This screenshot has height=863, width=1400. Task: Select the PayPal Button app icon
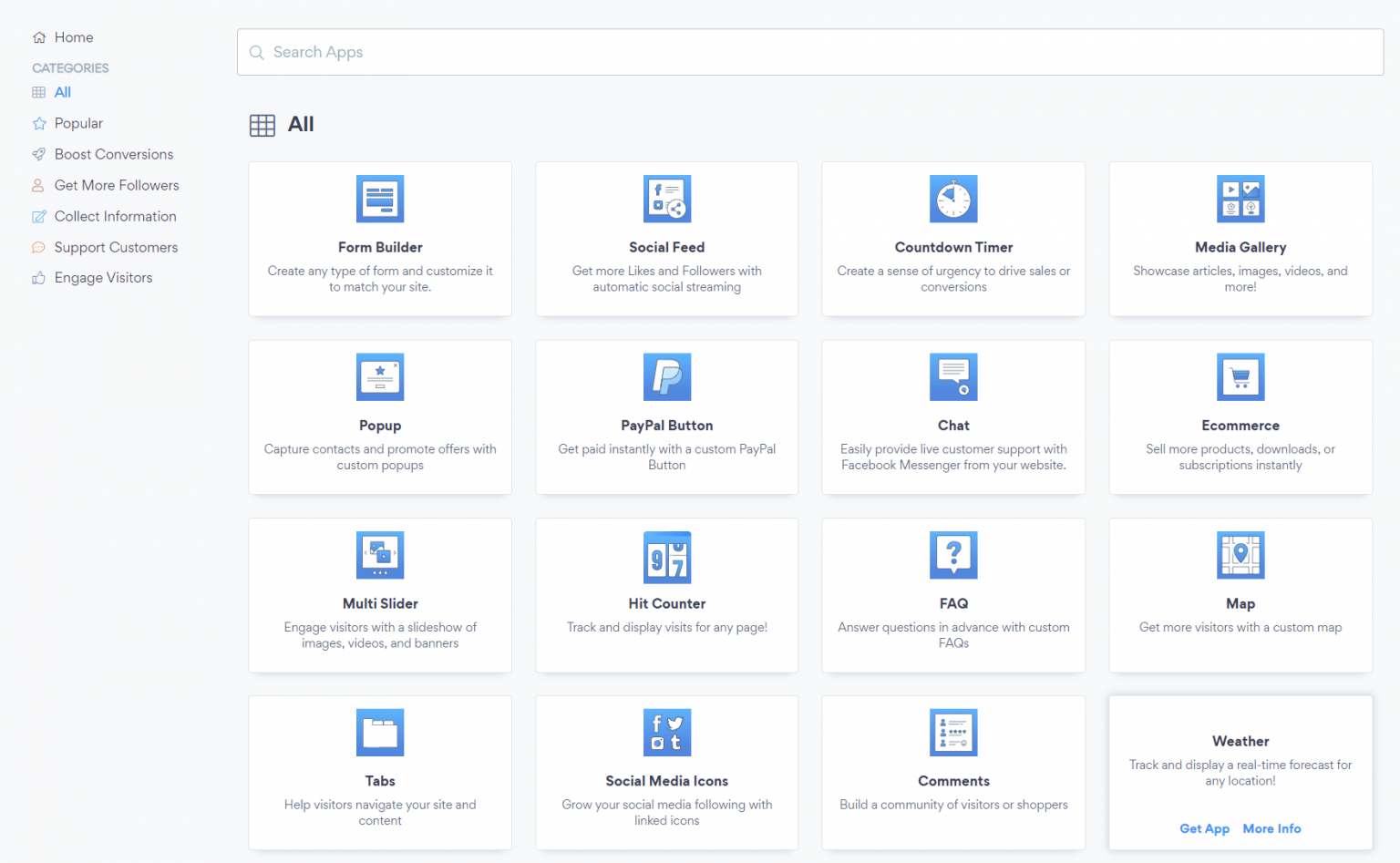(x=666, y=376)
